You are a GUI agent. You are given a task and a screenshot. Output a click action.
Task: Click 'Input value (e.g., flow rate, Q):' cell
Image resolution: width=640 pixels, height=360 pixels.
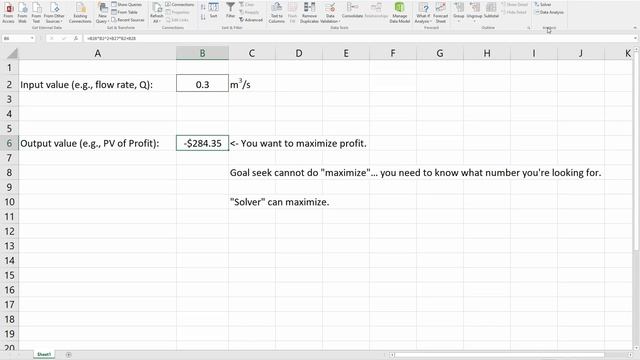[98, 84]
